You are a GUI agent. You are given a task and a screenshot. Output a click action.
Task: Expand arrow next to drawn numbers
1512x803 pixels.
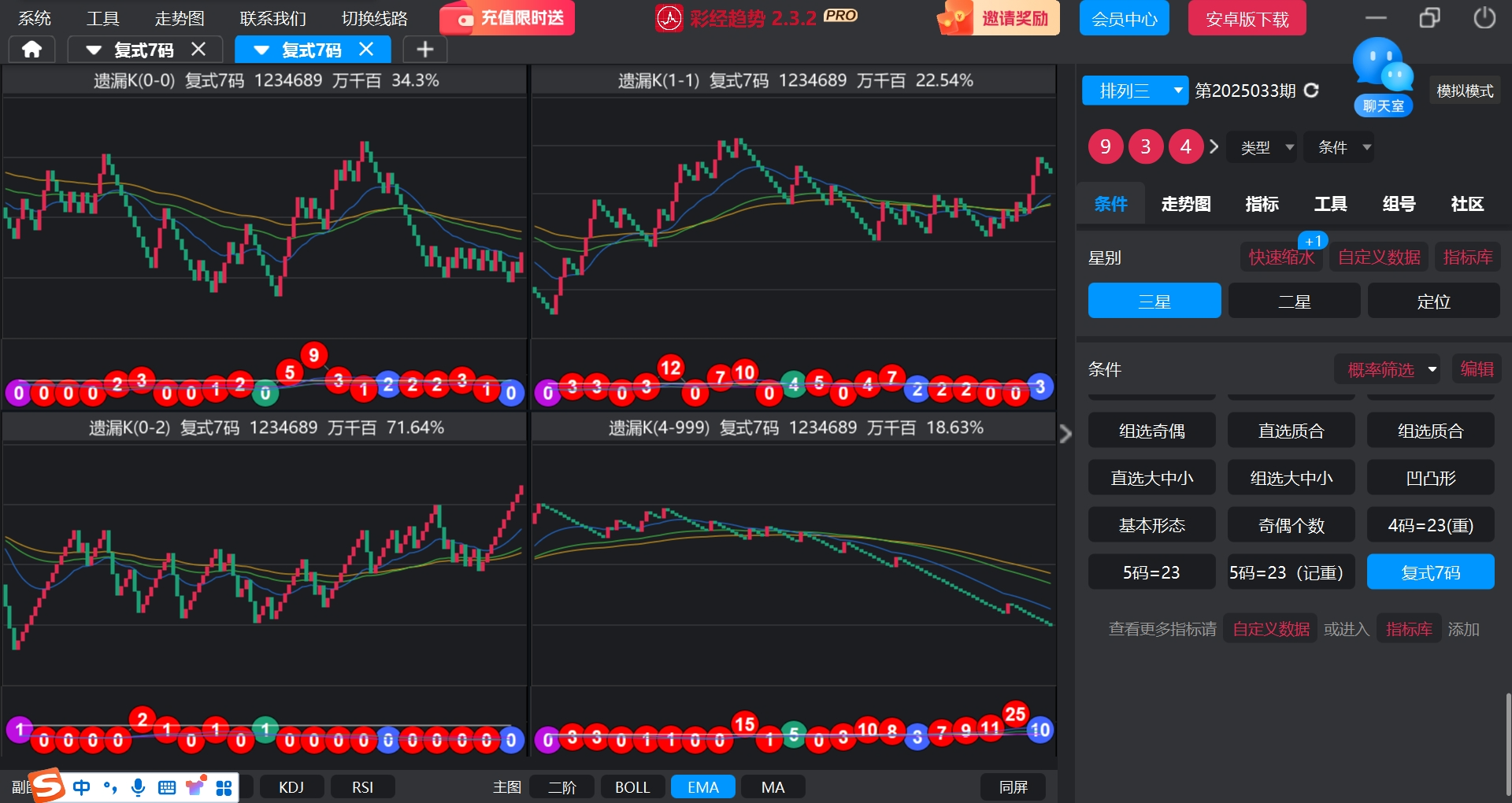[x=1214, y=146]
